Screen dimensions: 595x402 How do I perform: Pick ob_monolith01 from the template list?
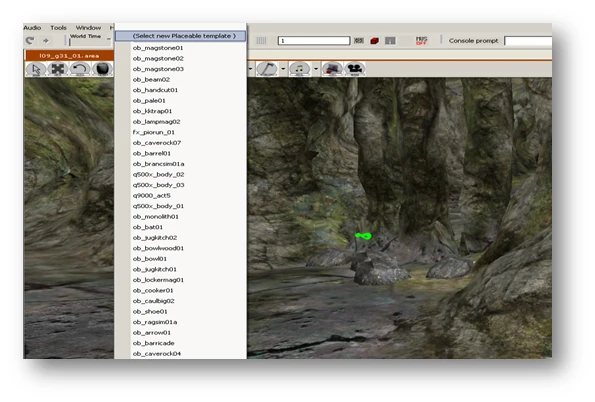[156, 217]
